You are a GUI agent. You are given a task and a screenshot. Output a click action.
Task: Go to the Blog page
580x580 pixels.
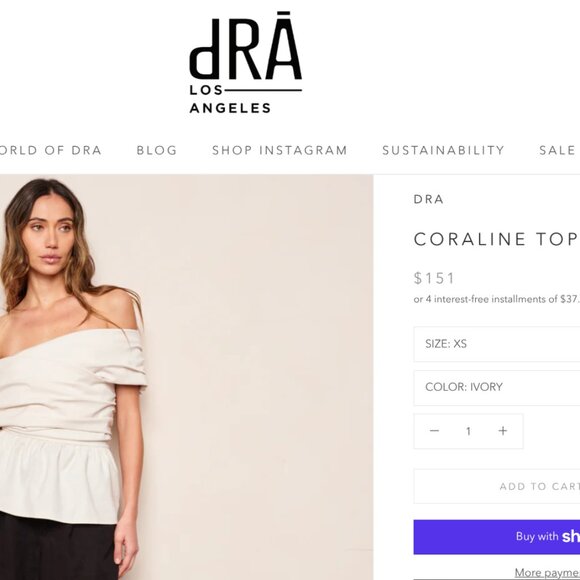pos(157,151)
